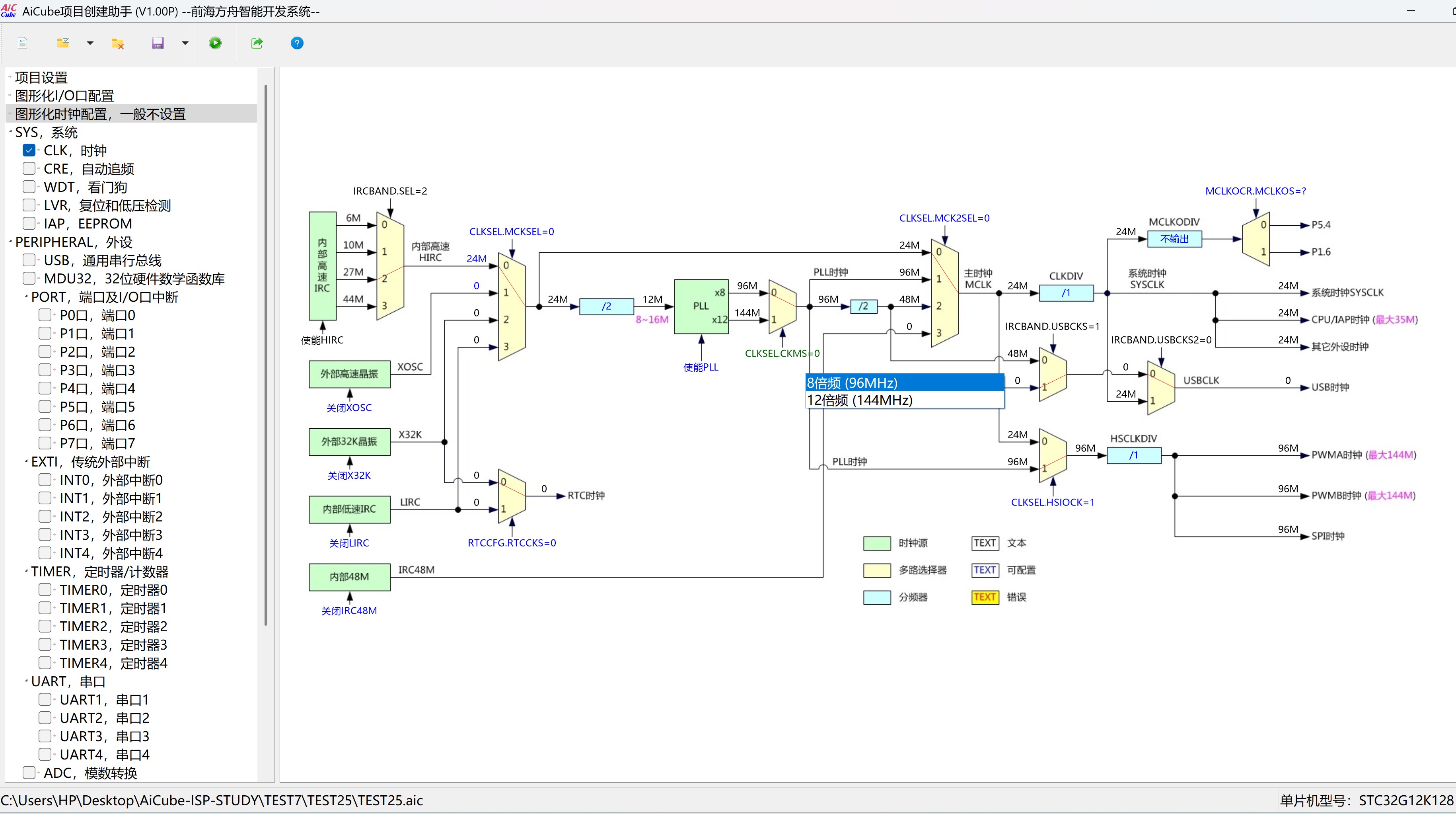Image resolution: width=1456 pixels, height=814 pixels.
Task: Click the yellow TEXT 错误 legend box
Action: coord(985,597)
